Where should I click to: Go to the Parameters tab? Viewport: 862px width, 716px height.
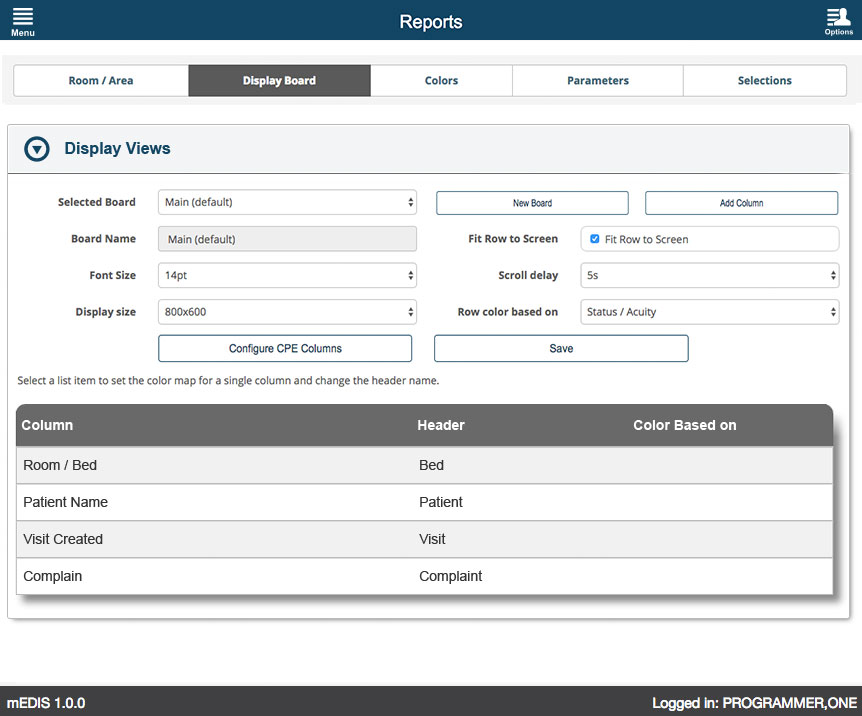[x=598, y=80]
